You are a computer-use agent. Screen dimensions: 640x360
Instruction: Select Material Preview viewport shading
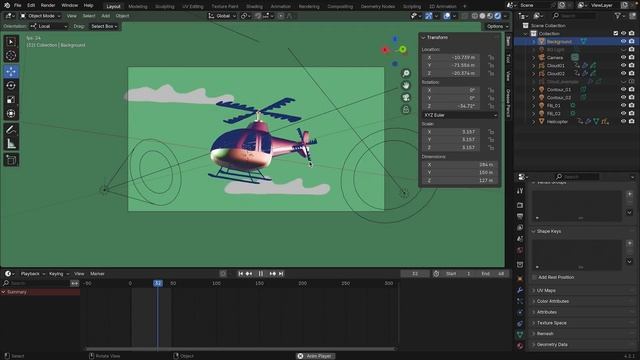490,16
